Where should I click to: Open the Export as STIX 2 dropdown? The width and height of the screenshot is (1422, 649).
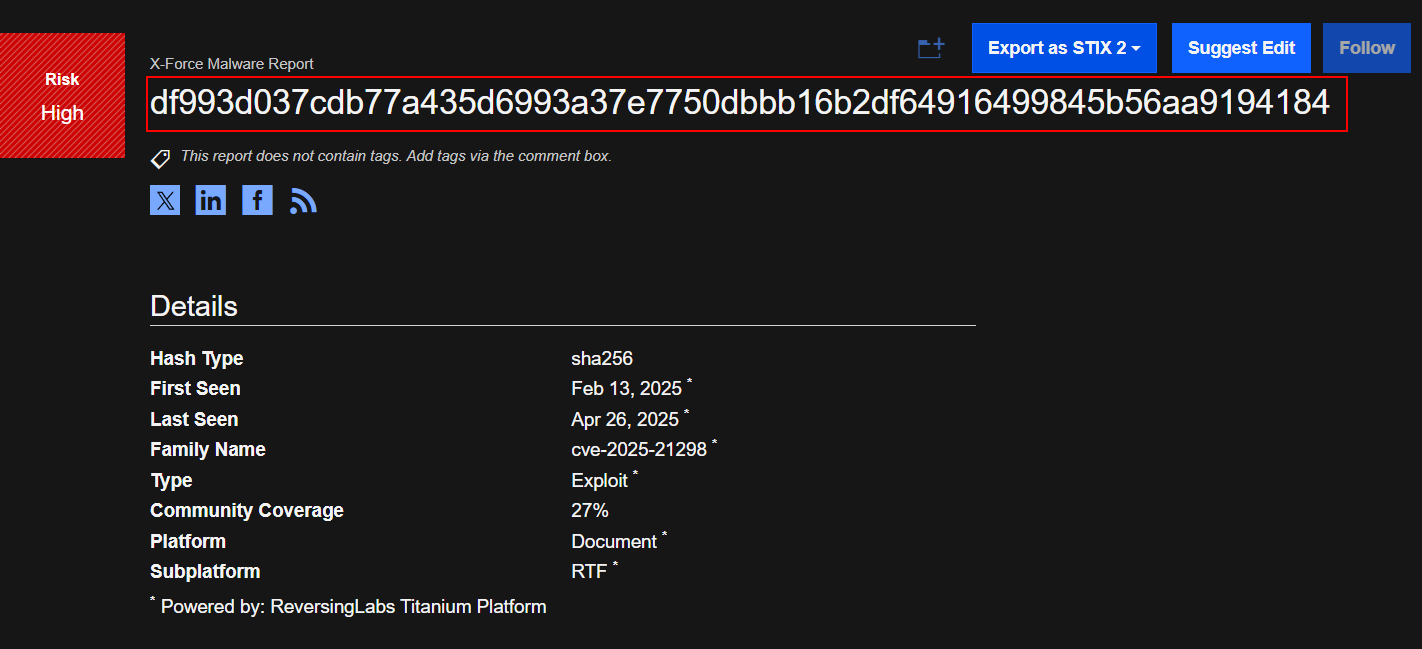[1064, 48]
